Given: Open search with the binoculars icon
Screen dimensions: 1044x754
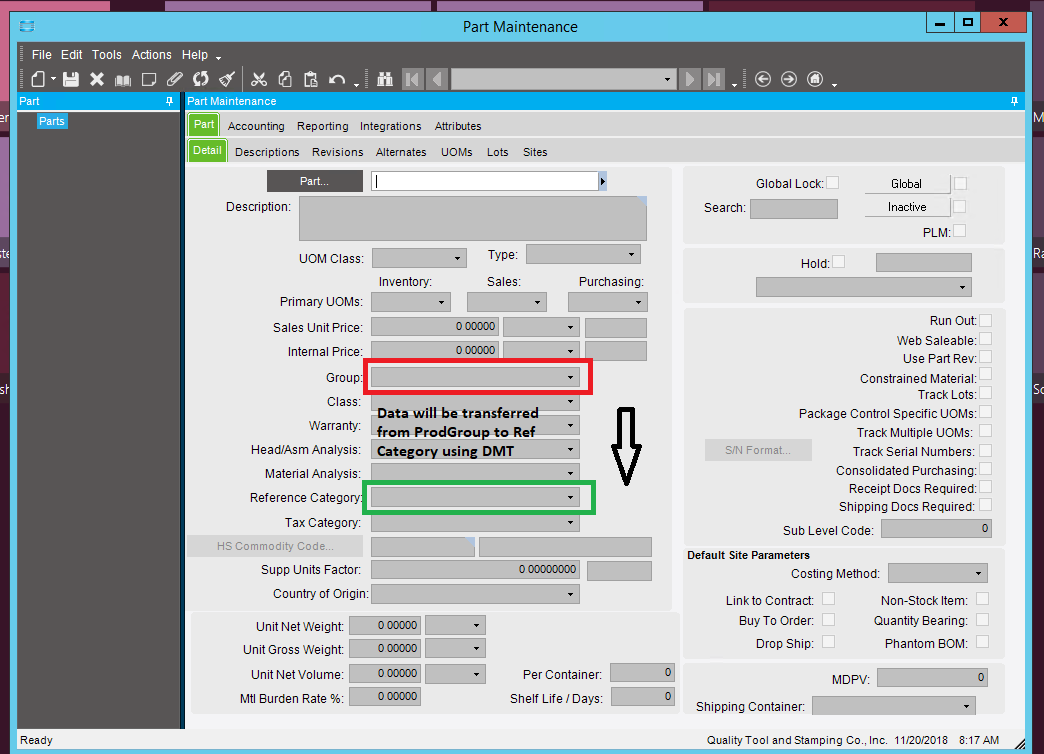Looking at the screenshot, I should [x=386, y=79].
